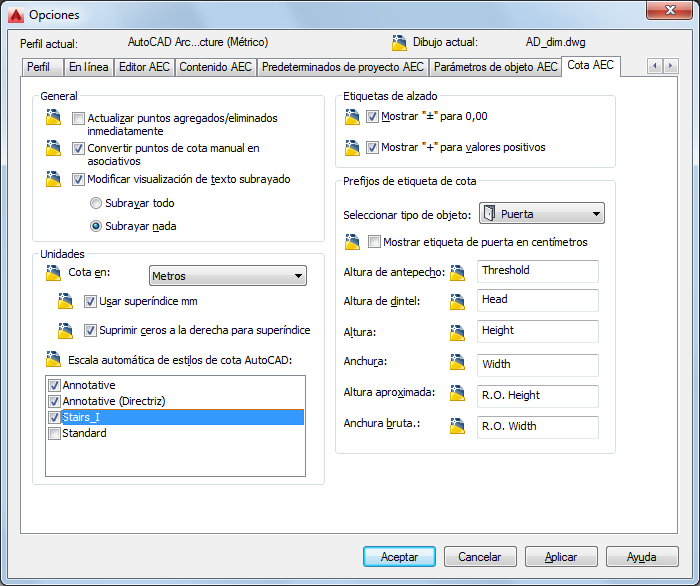
Task: Enable Mostrar etiqueta de puerta en centímetros
Action: (374, 242)
